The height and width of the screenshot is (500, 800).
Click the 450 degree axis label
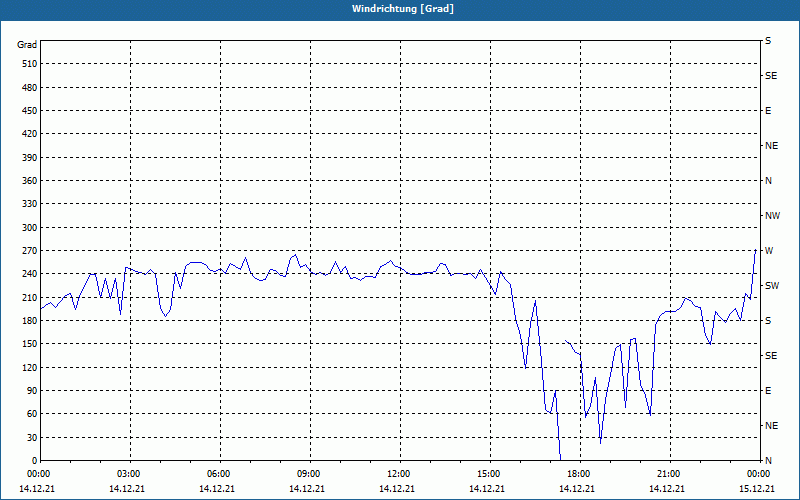(29, 111)
